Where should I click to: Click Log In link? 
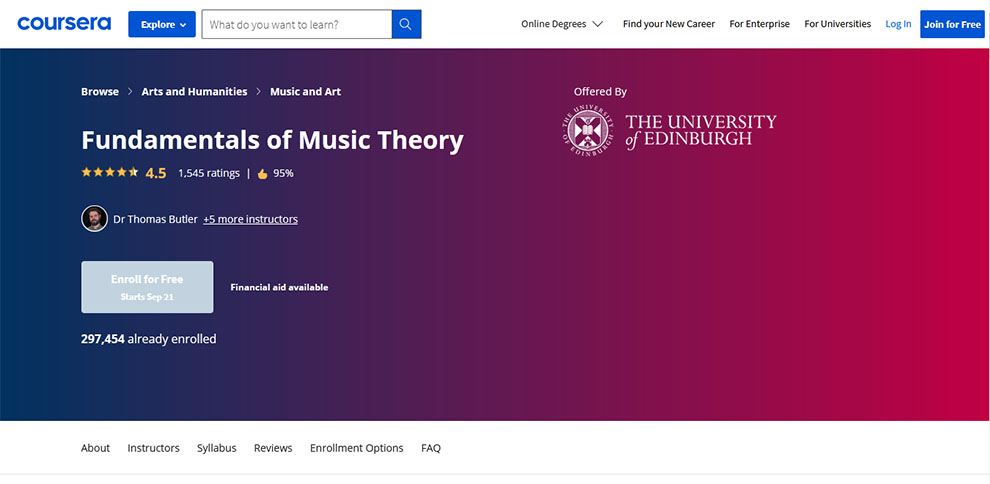coord(898,24)
